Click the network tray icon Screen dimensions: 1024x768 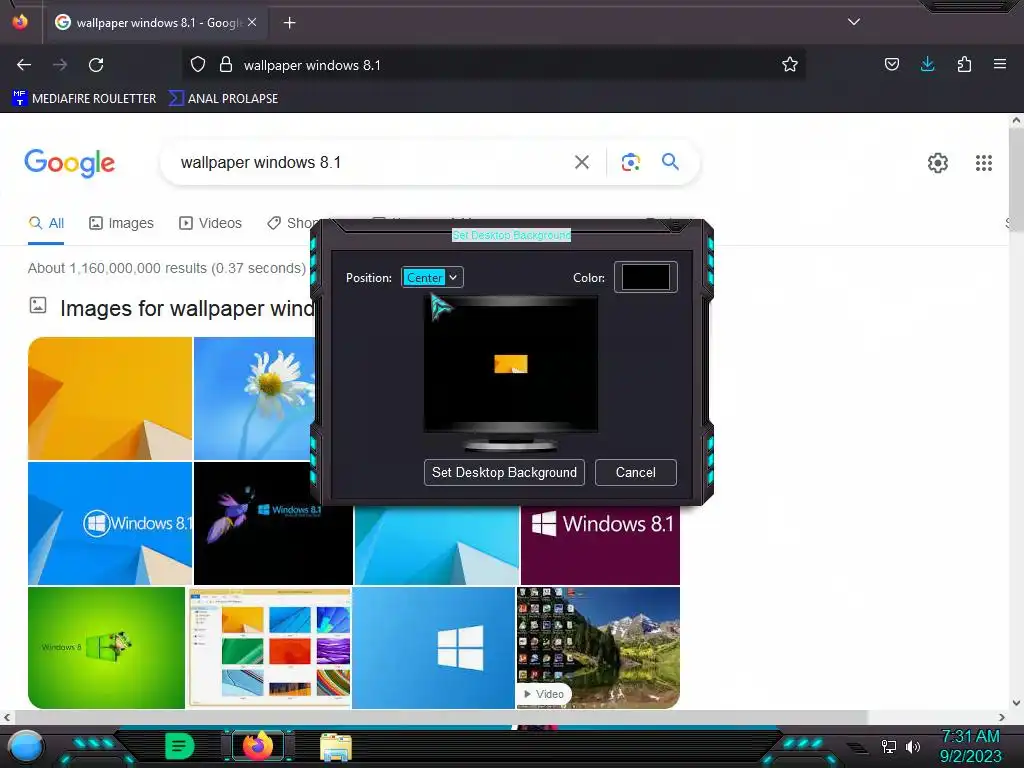[x=889, y=746]
